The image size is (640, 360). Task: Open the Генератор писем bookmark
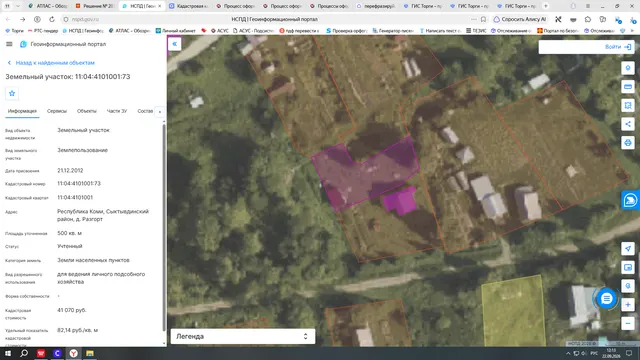pyautogui.click(x=393, y=31)
